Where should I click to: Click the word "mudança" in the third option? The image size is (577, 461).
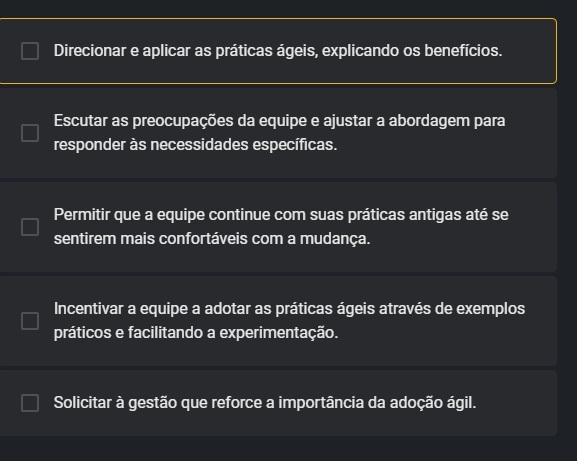point(335,239)
